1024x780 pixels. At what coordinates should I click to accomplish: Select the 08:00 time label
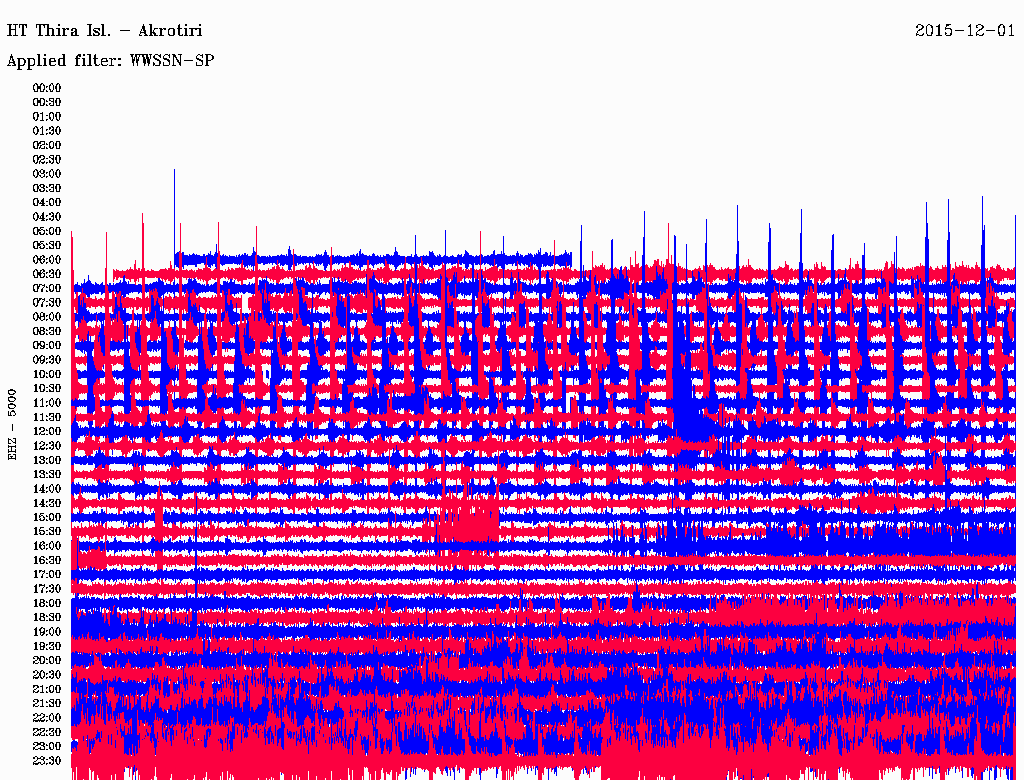(x=47, y=317)
